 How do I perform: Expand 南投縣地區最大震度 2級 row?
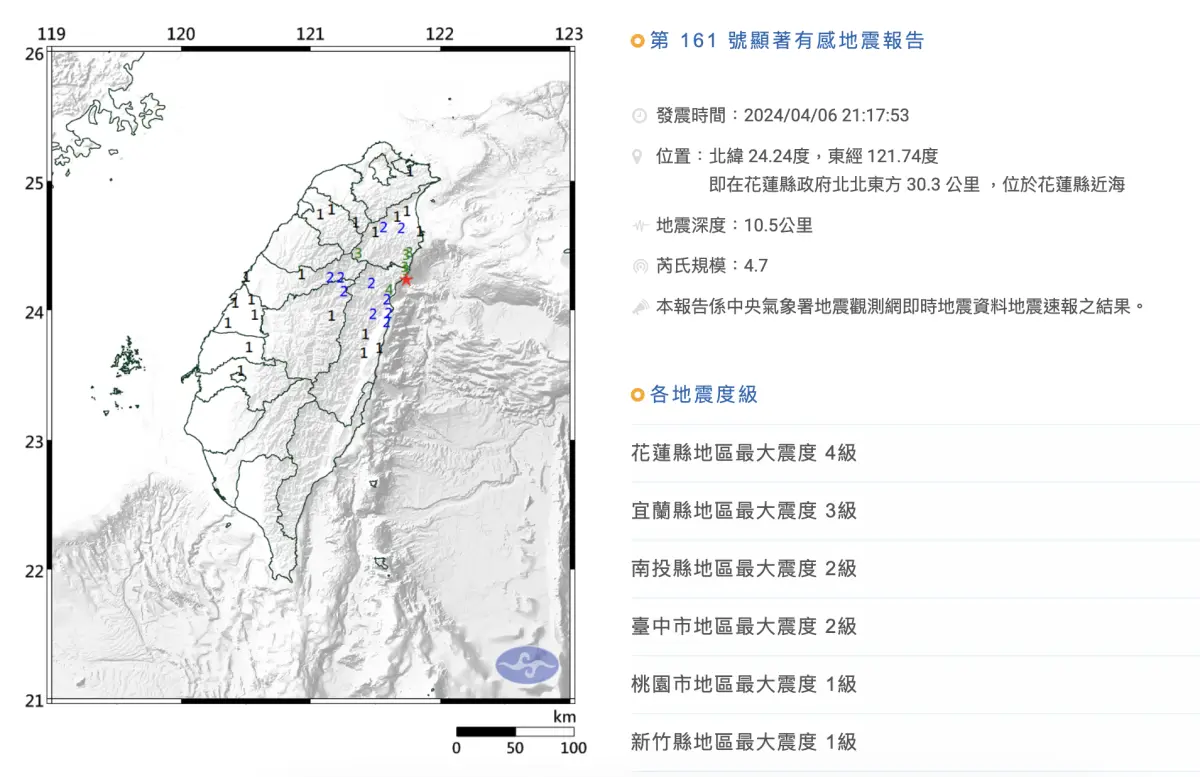click(x=744, y=569)
